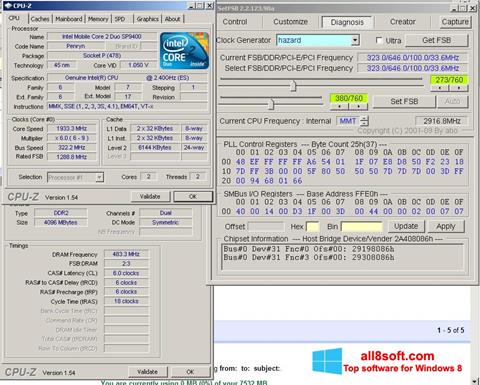Click the CPU-Z title bar icon
Image resolution: width=480 pixels, height=385 pixels.
tap(8, 6)
